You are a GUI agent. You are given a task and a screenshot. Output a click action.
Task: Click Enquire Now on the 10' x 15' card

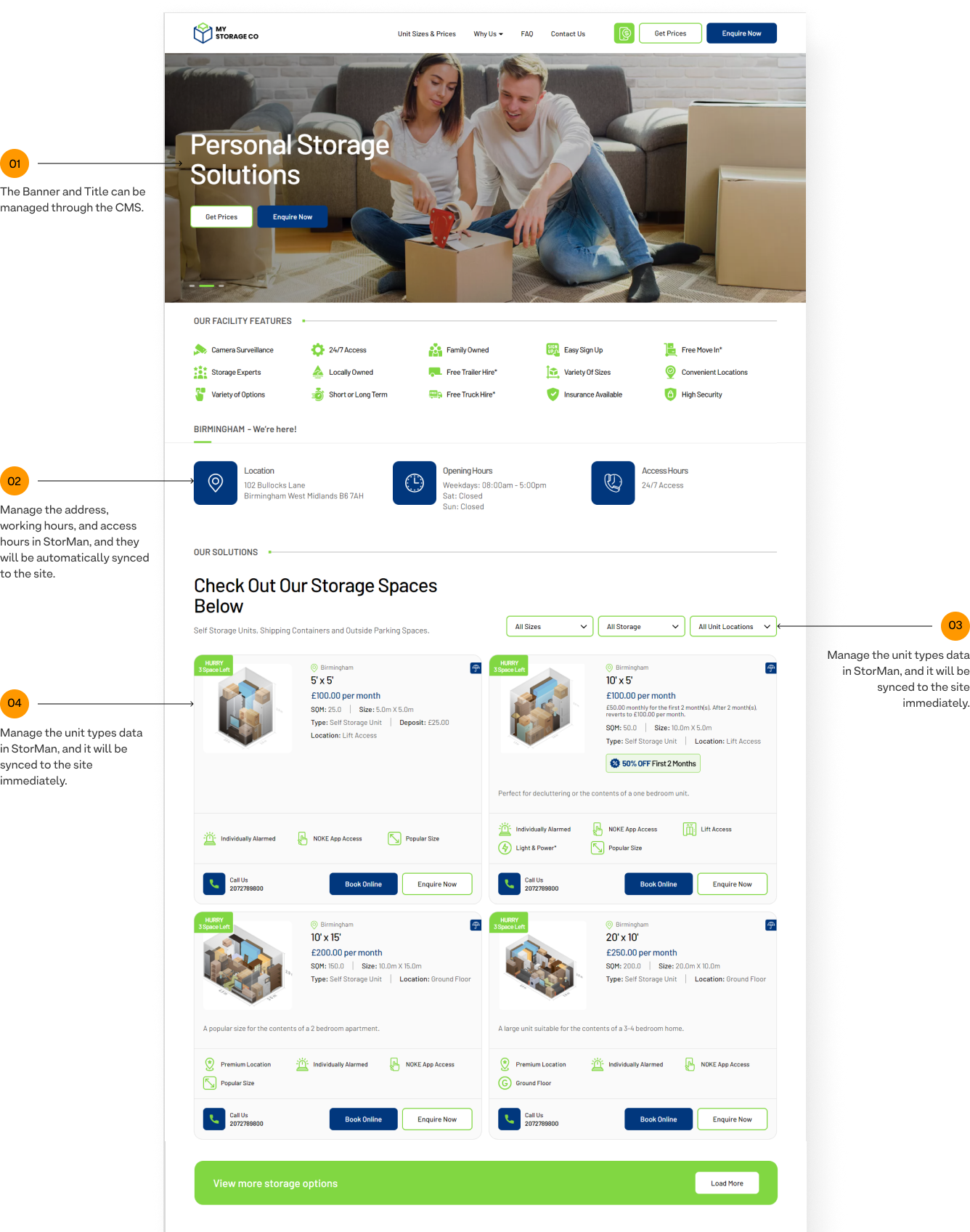(x=437, y=1119)
